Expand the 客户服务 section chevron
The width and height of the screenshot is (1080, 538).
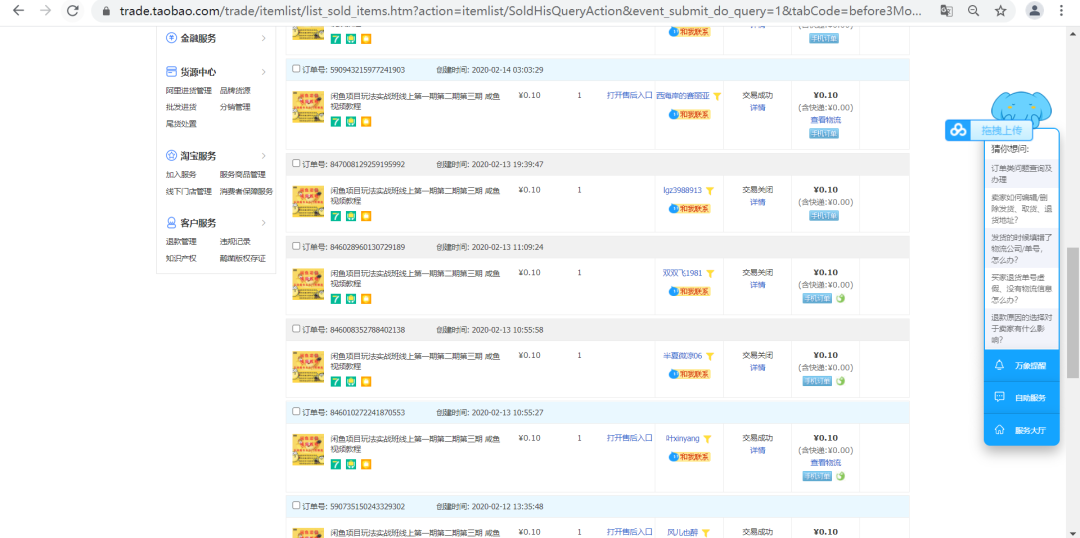[x=264, y=223]
